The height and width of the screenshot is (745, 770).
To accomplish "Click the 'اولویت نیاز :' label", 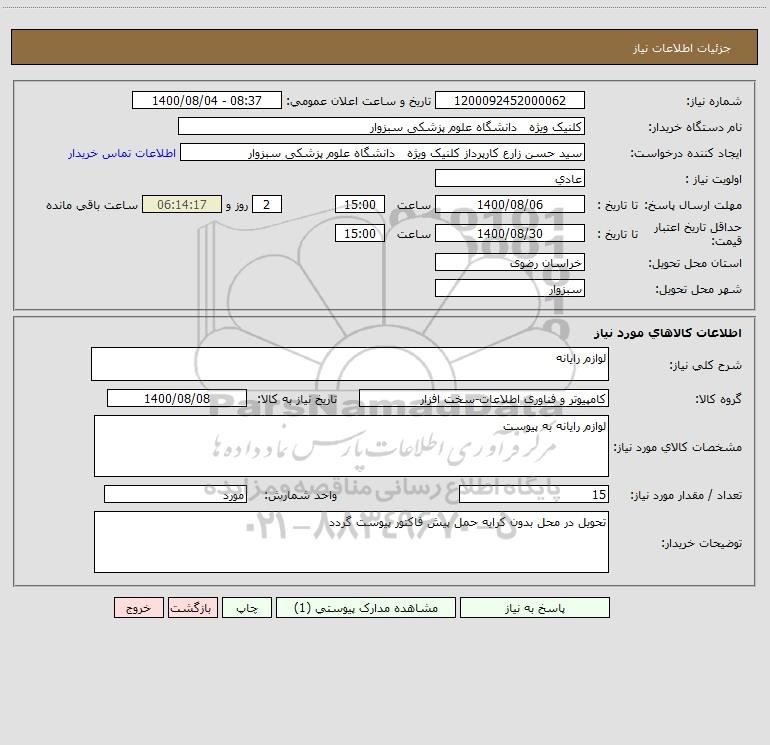I will [x=713, y=179].
